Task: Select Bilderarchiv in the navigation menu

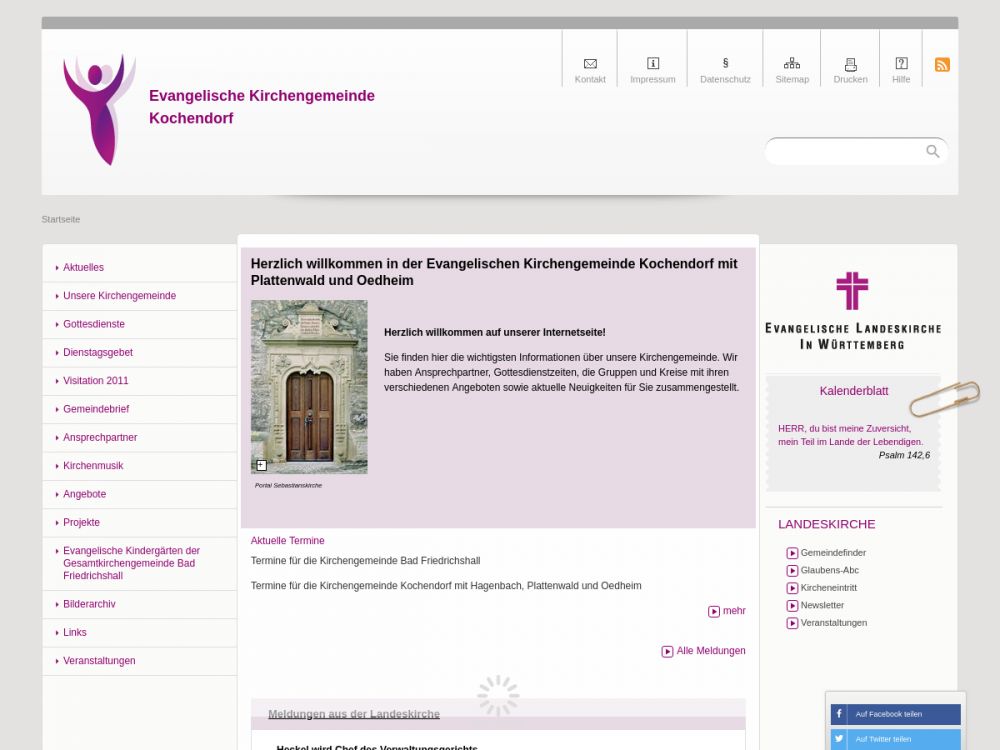Action: [x=89, y=604]
